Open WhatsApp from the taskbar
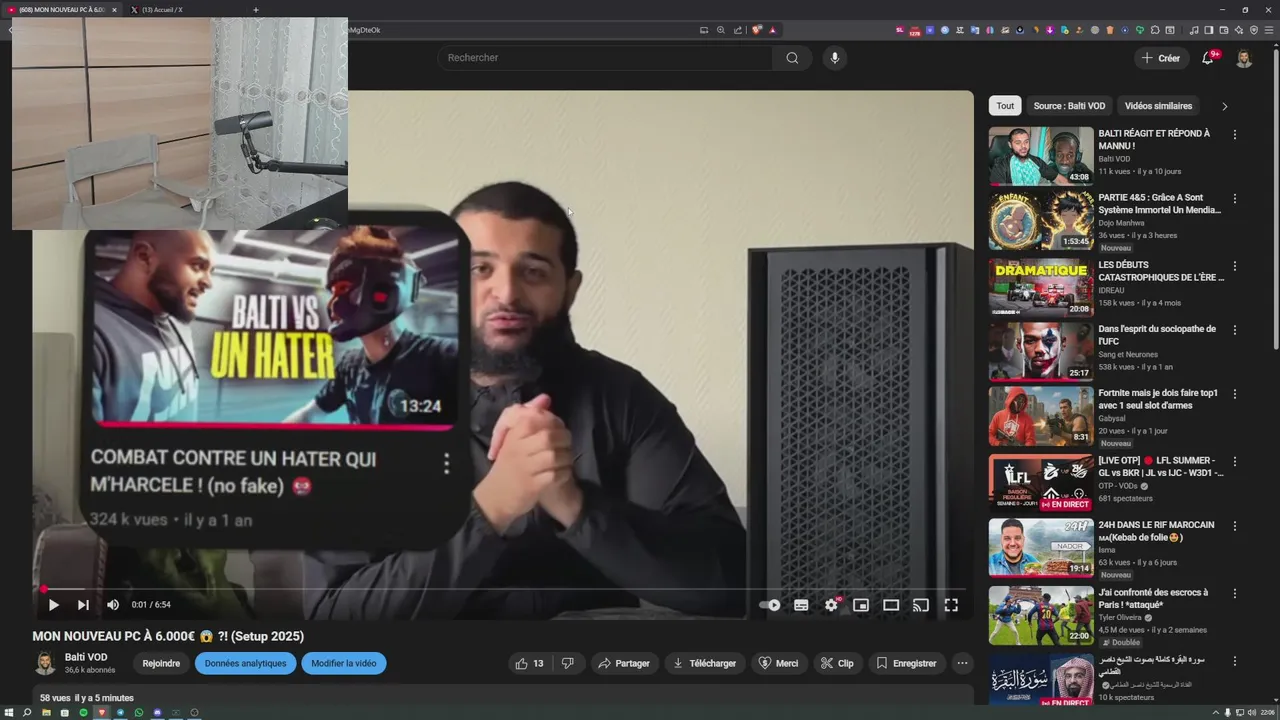This screenshot has height=720, width=1280. [x=139, y=713]
